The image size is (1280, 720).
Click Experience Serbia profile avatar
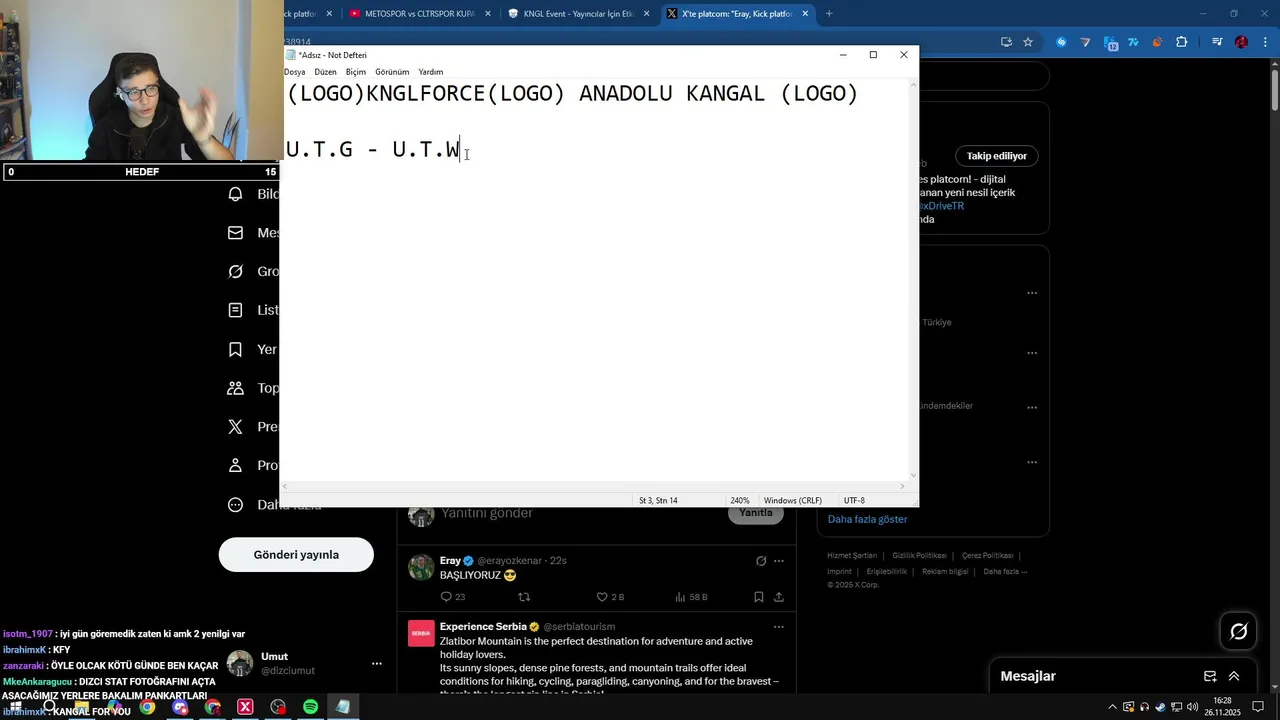click(x=421, y=634)
